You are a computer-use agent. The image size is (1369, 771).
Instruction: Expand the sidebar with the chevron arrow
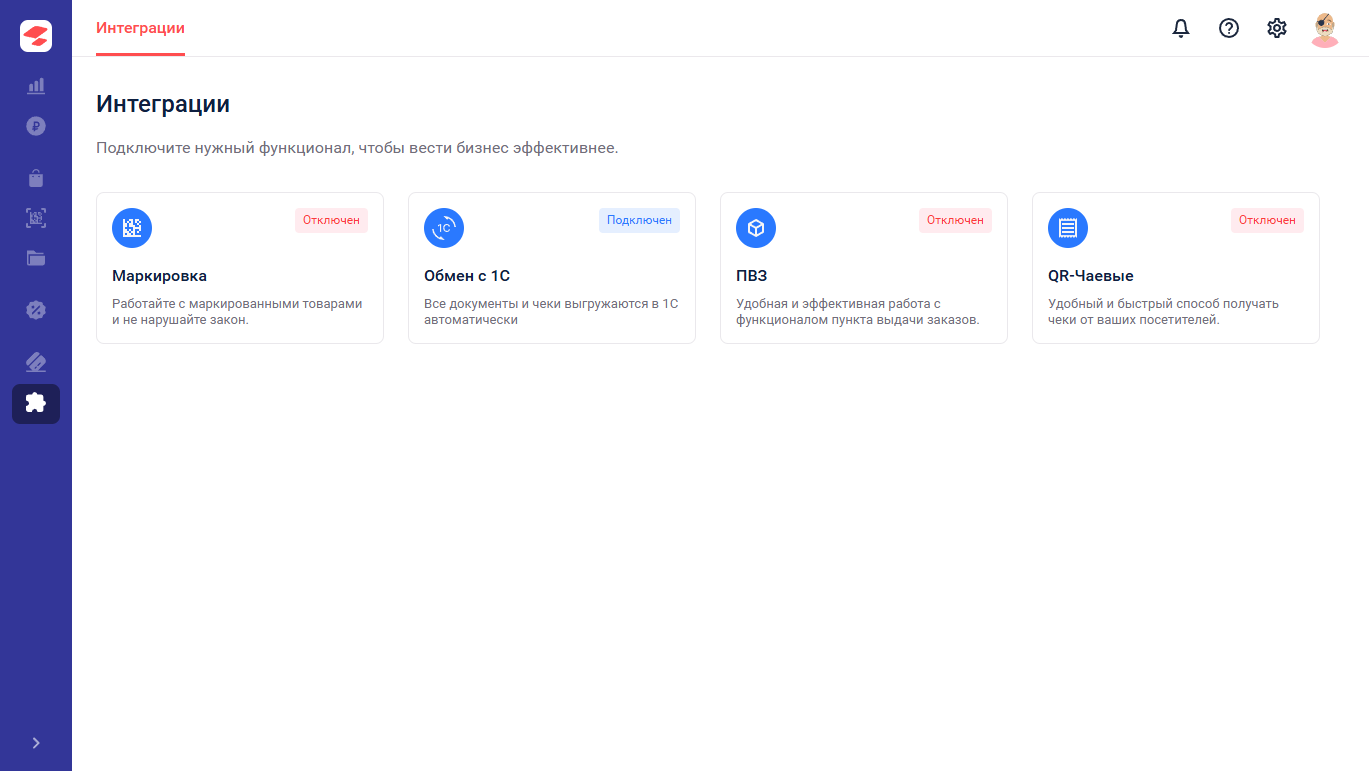coord(36,743)
